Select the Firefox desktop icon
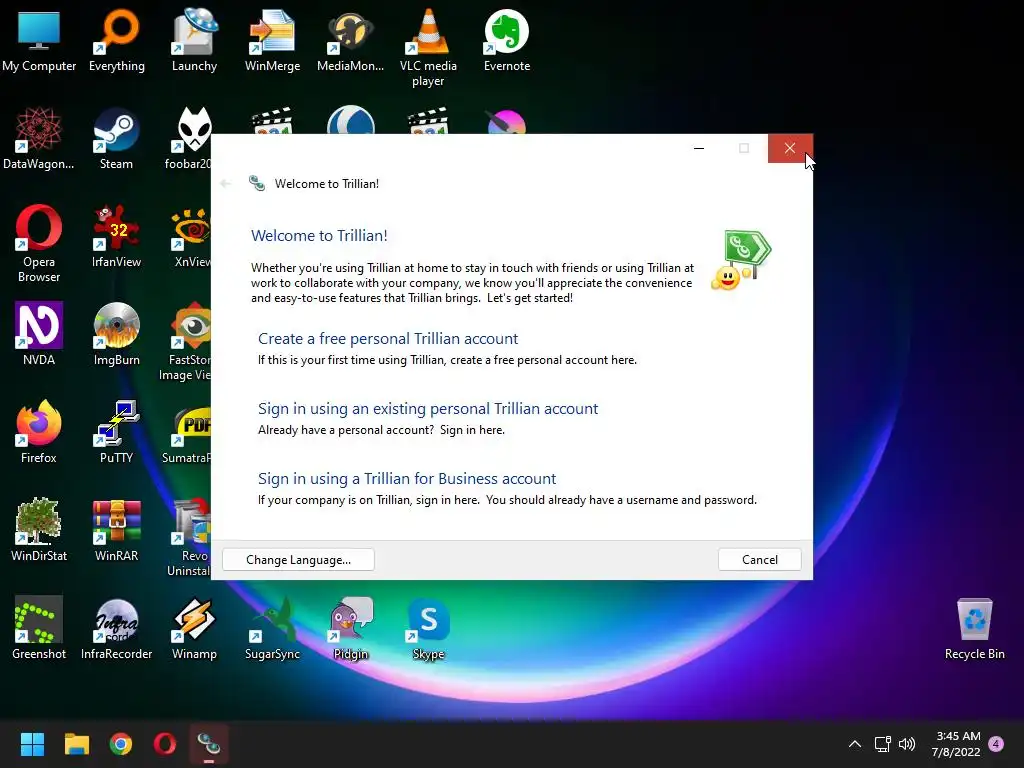 (39, 432)
